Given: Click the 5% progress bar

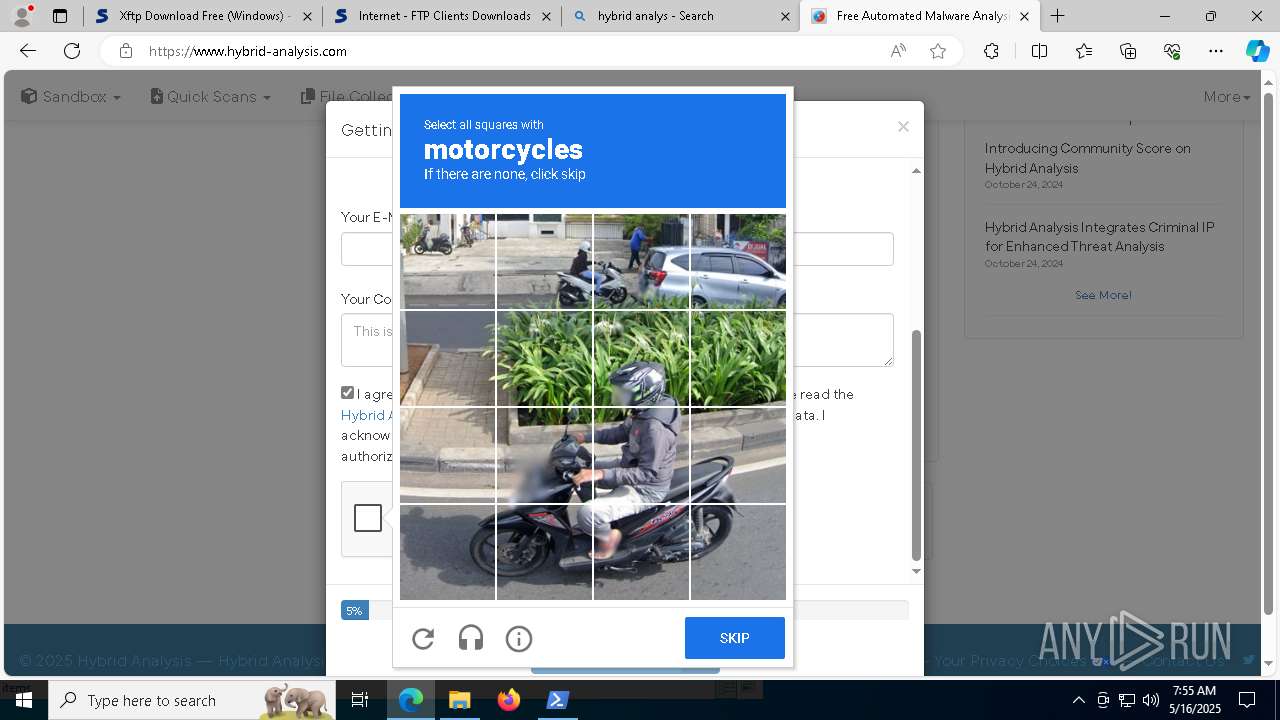Looking at the screenshot, I should (x=355, y=610).
